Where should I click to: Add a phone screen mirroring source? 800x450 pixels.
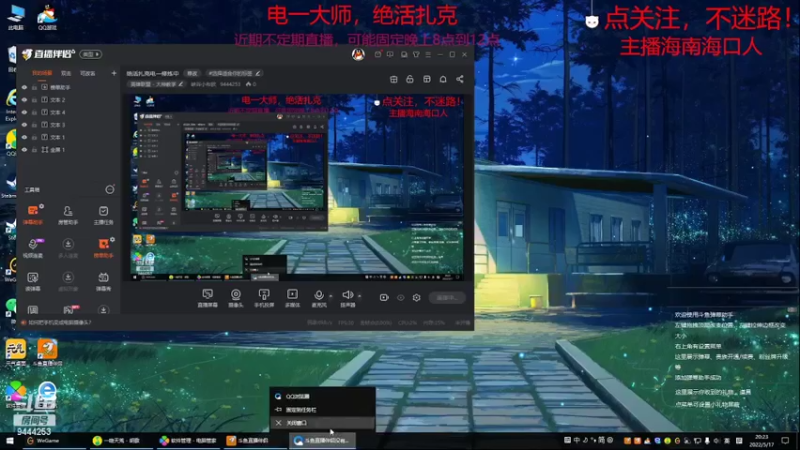(264, 298)
